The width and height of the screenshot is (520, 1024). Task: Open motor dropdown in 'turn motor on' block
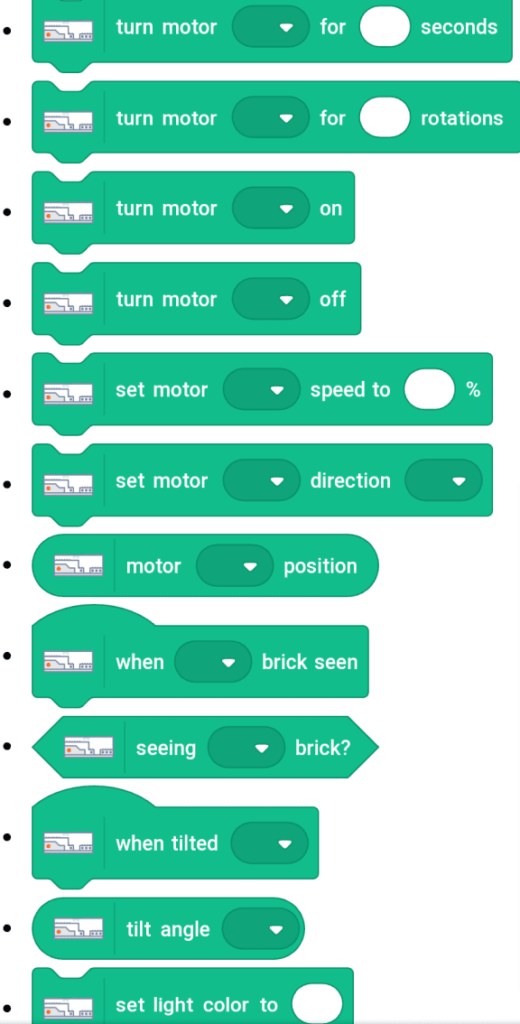(x=270, y=208)
